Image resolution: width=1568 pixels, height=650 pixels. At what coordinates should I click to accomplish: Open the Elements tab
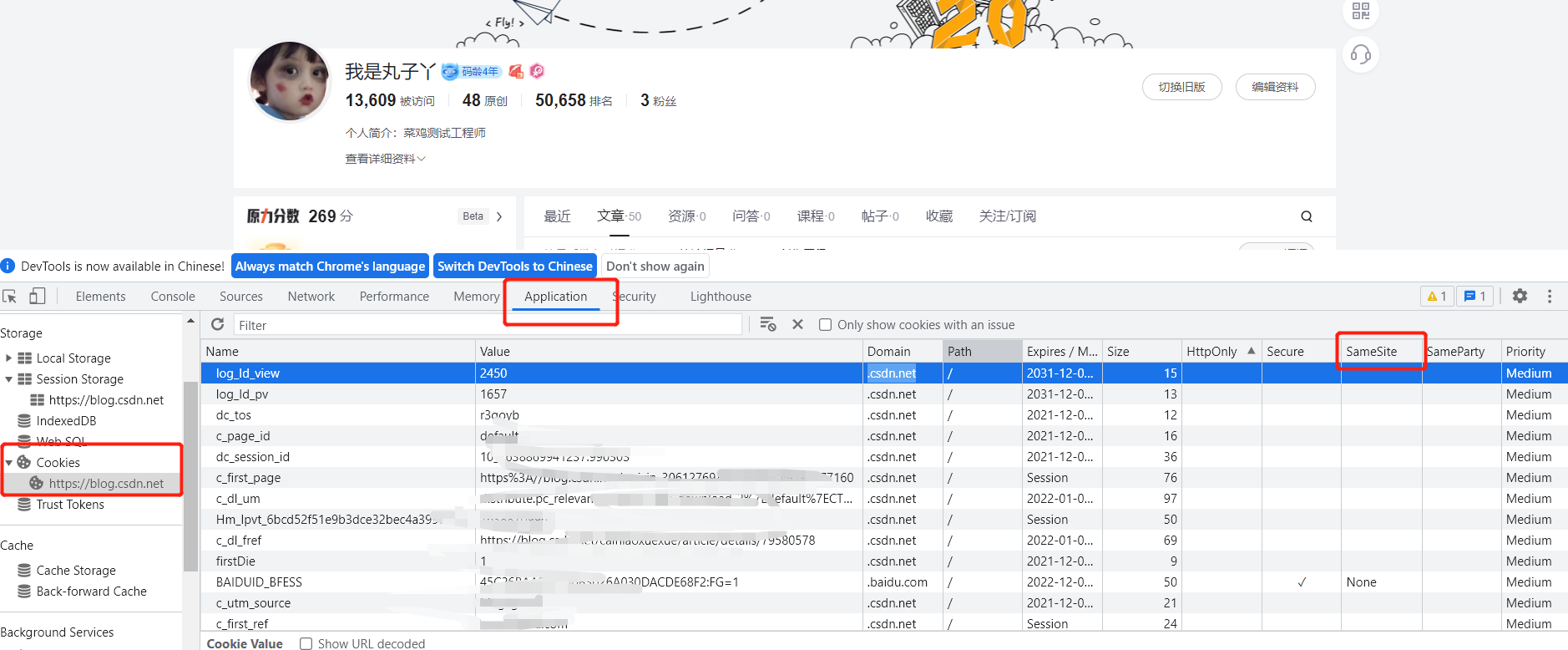(x=100, y=297)
